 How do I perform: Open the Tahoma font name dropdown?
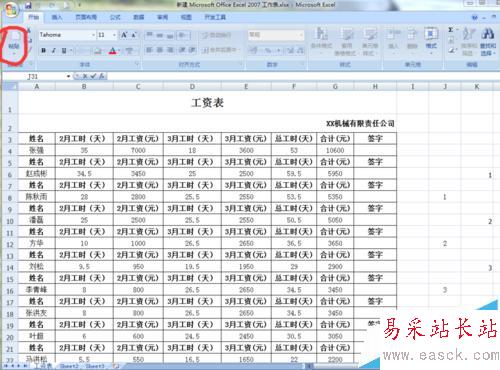pos(93,35)
